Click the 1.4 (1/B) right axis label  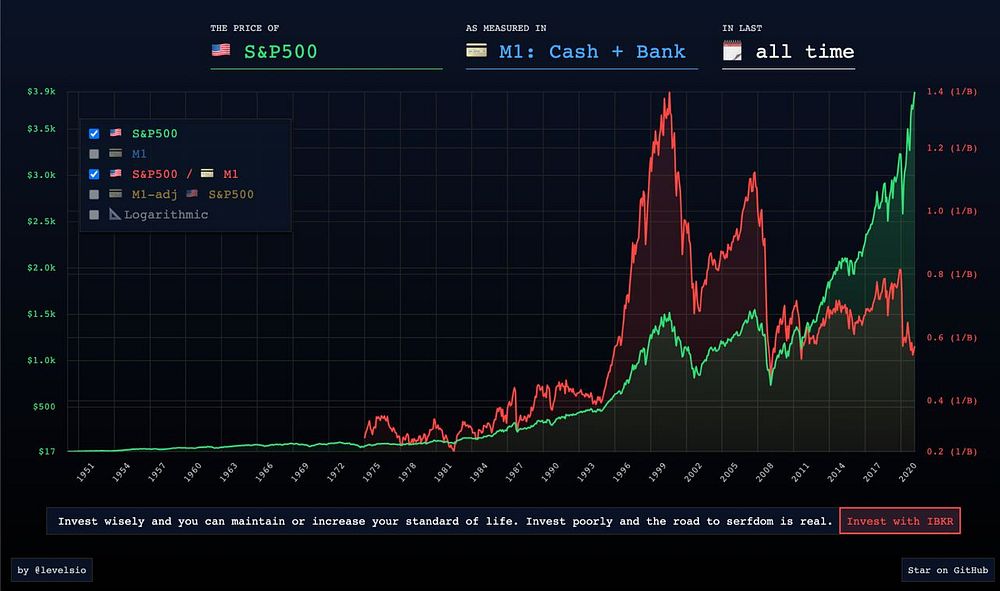(952, 92)
